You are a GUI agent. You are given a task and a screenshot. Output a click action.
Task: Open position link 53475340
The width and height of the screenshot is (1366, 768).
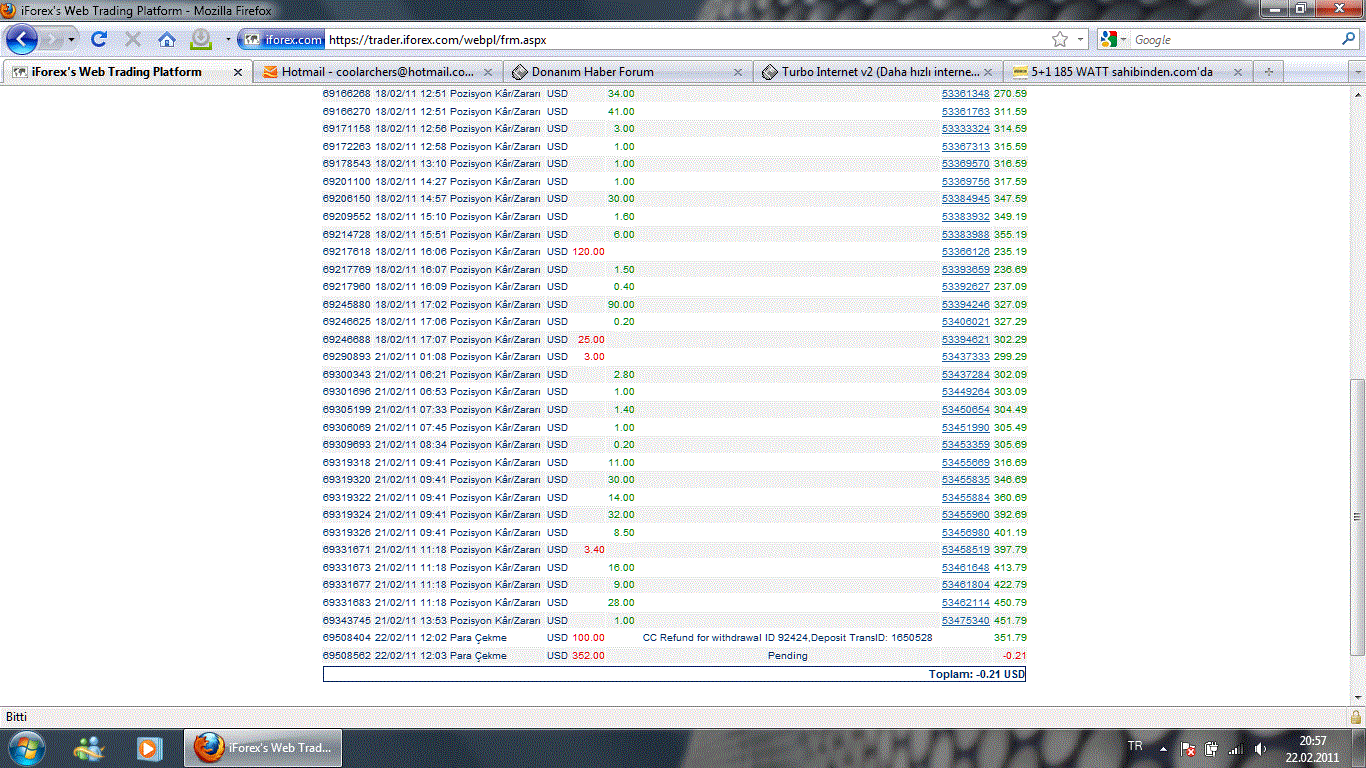click(965, 620)
